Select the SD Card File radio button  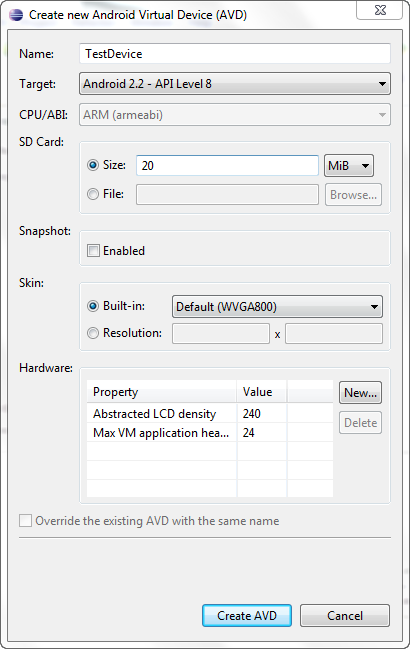point(93,194)
